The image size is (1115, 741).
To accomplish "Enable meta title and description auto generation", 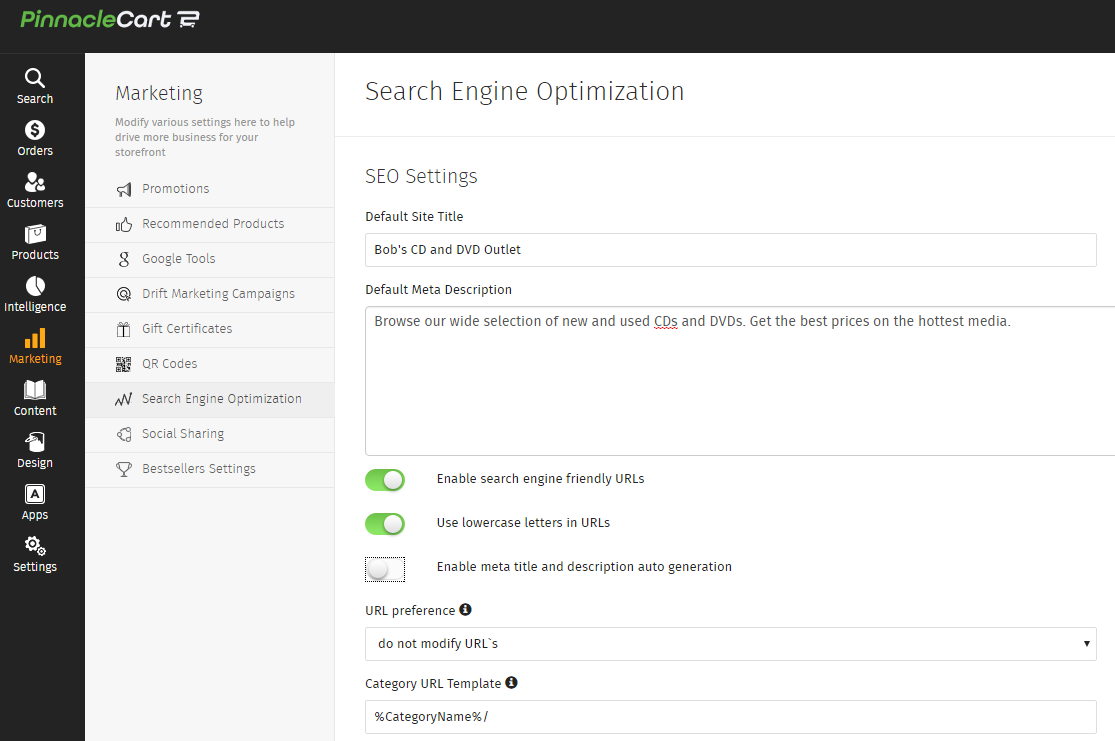I will pyautogui.click(x=385, y=569).
